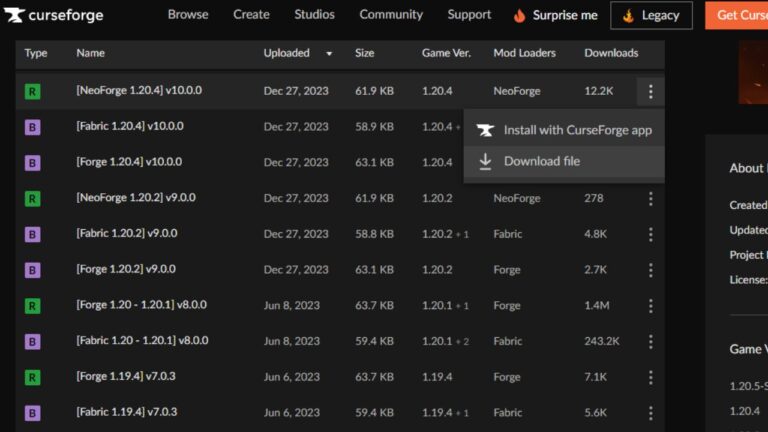Click the flame icon beside Surprise me
This screenshot has width=768, height=432.
point(519,16)
